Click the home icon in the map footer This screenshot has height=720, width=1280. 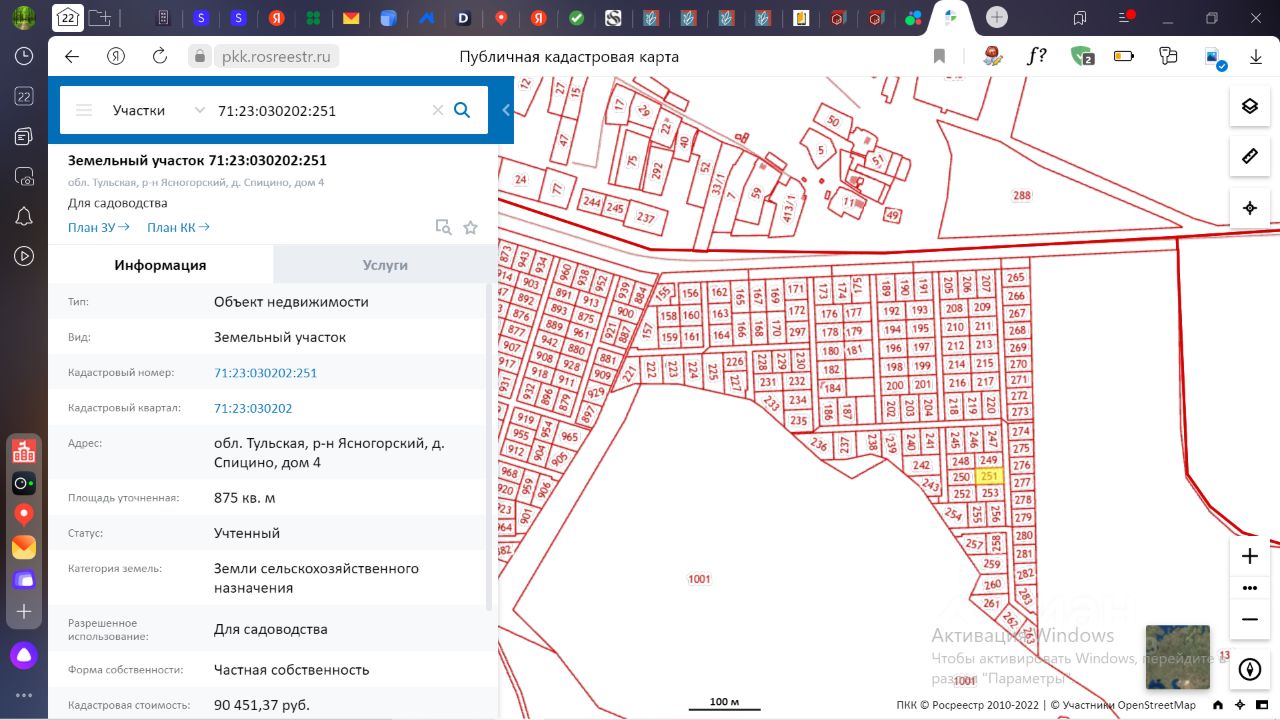point(1217,705)
